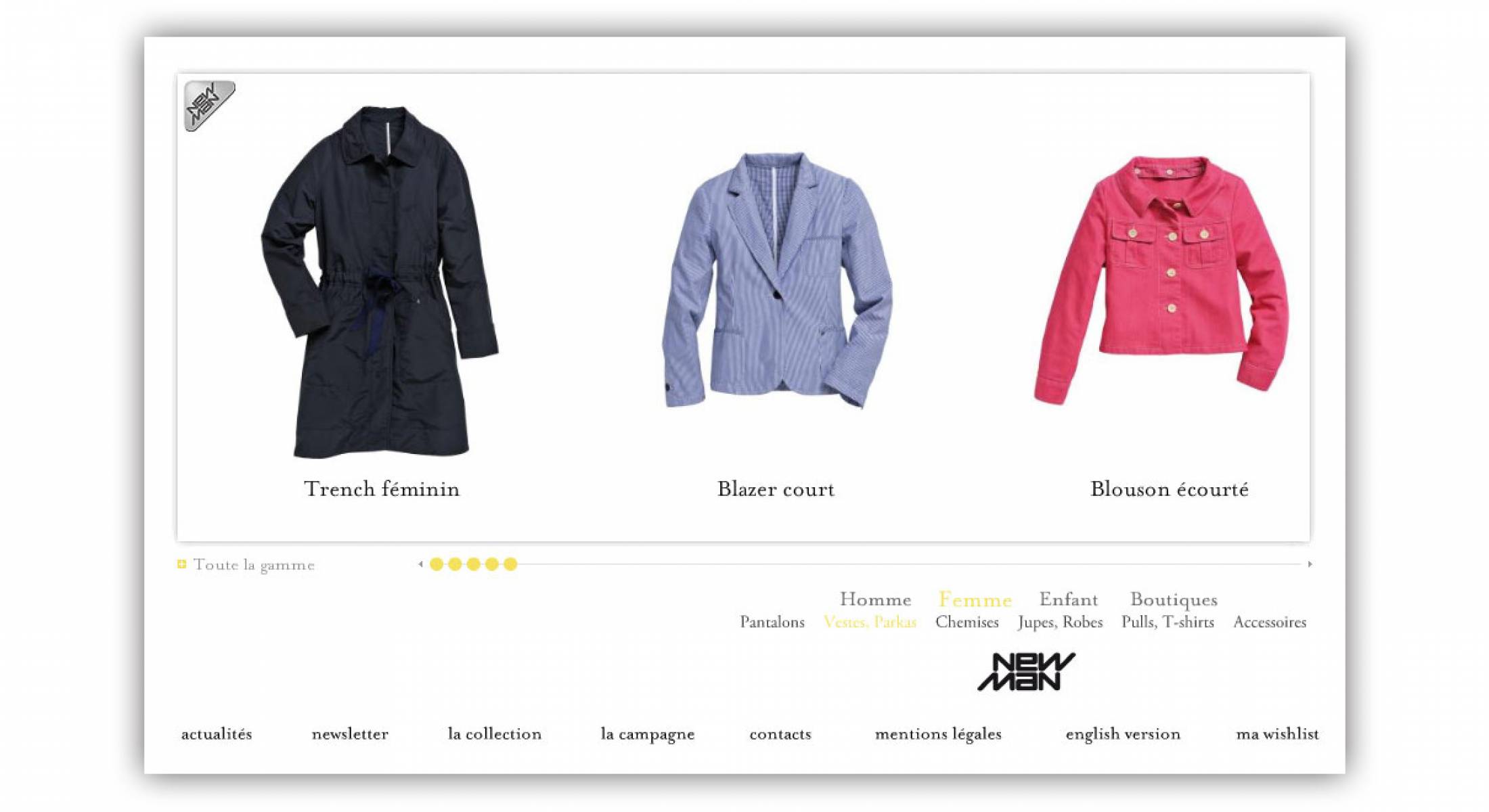This screenshot has width=1489, height=812.
Task: Open the Blazer court product image
Action: click(x=777, y=280)
